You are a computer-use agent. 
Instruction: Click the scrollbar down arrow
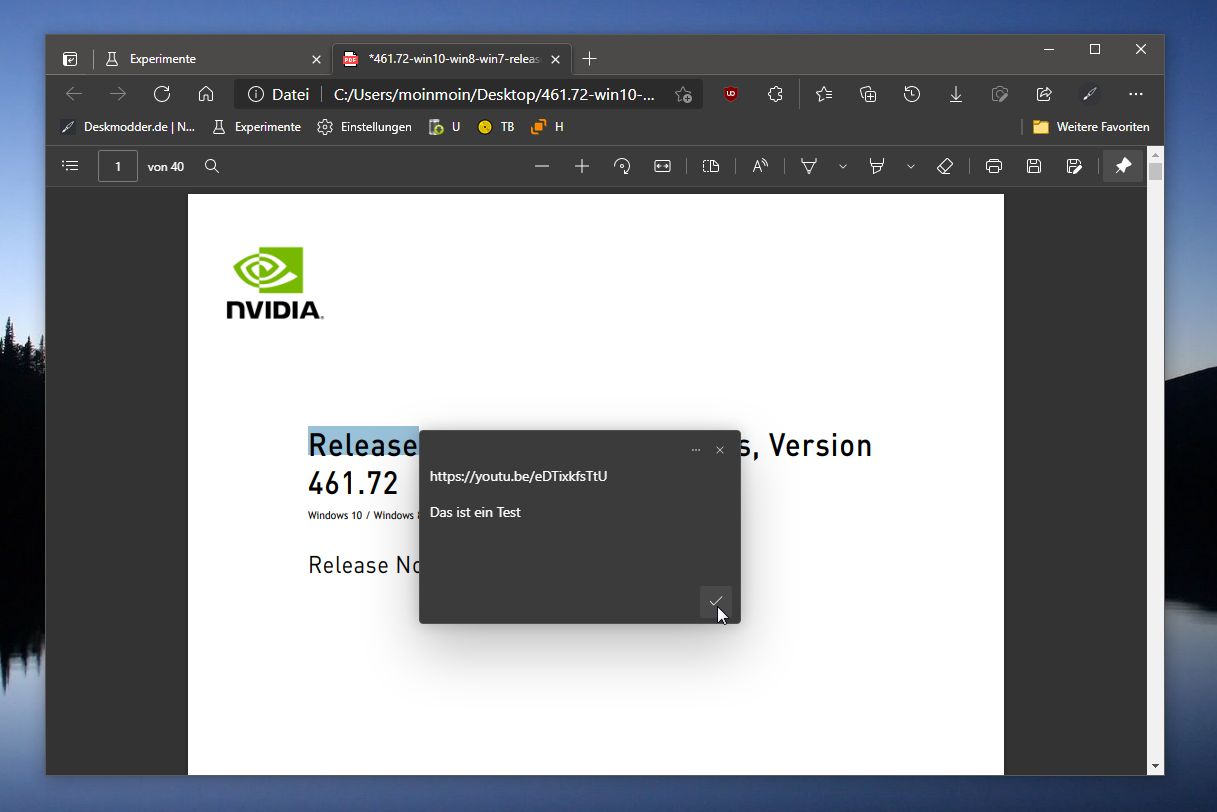click(1156, 767)
